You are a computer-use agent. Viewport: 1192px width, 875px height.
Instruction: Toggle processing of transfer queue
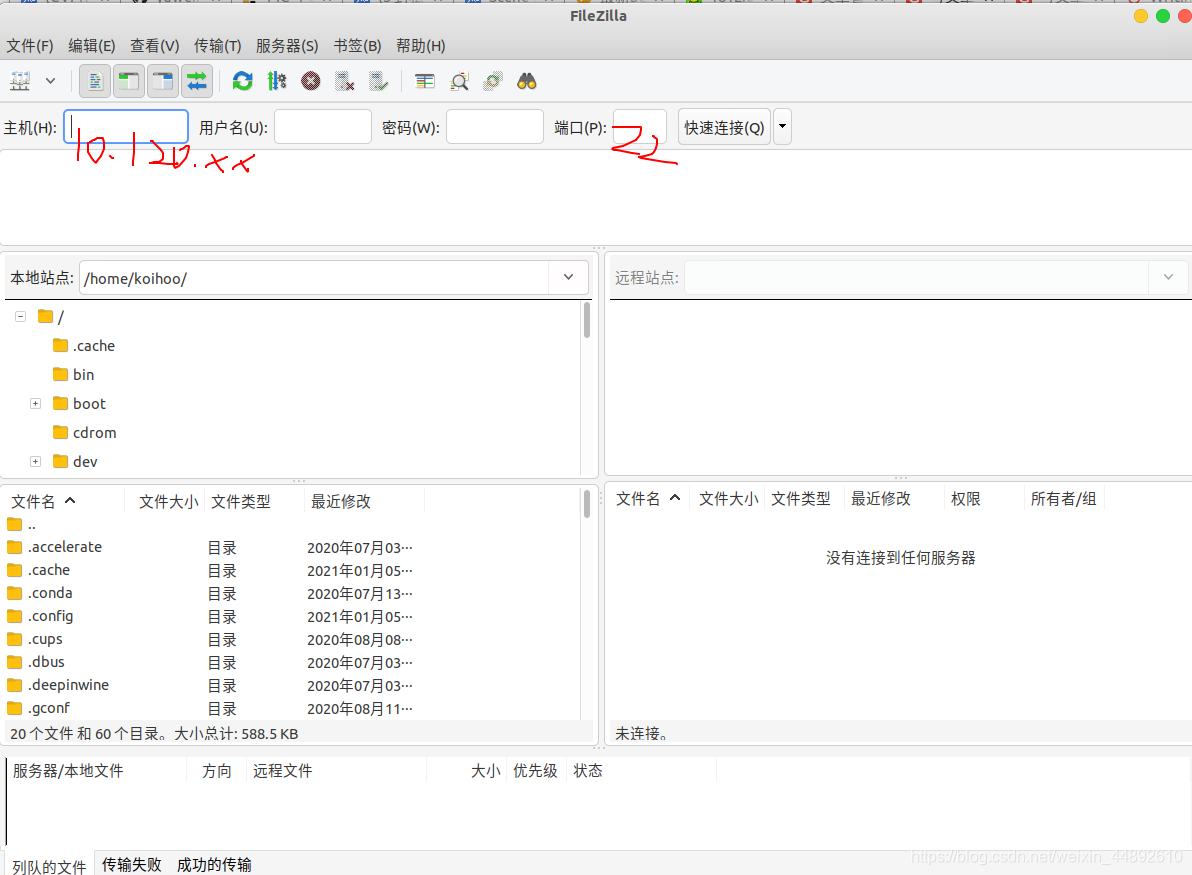277,81
